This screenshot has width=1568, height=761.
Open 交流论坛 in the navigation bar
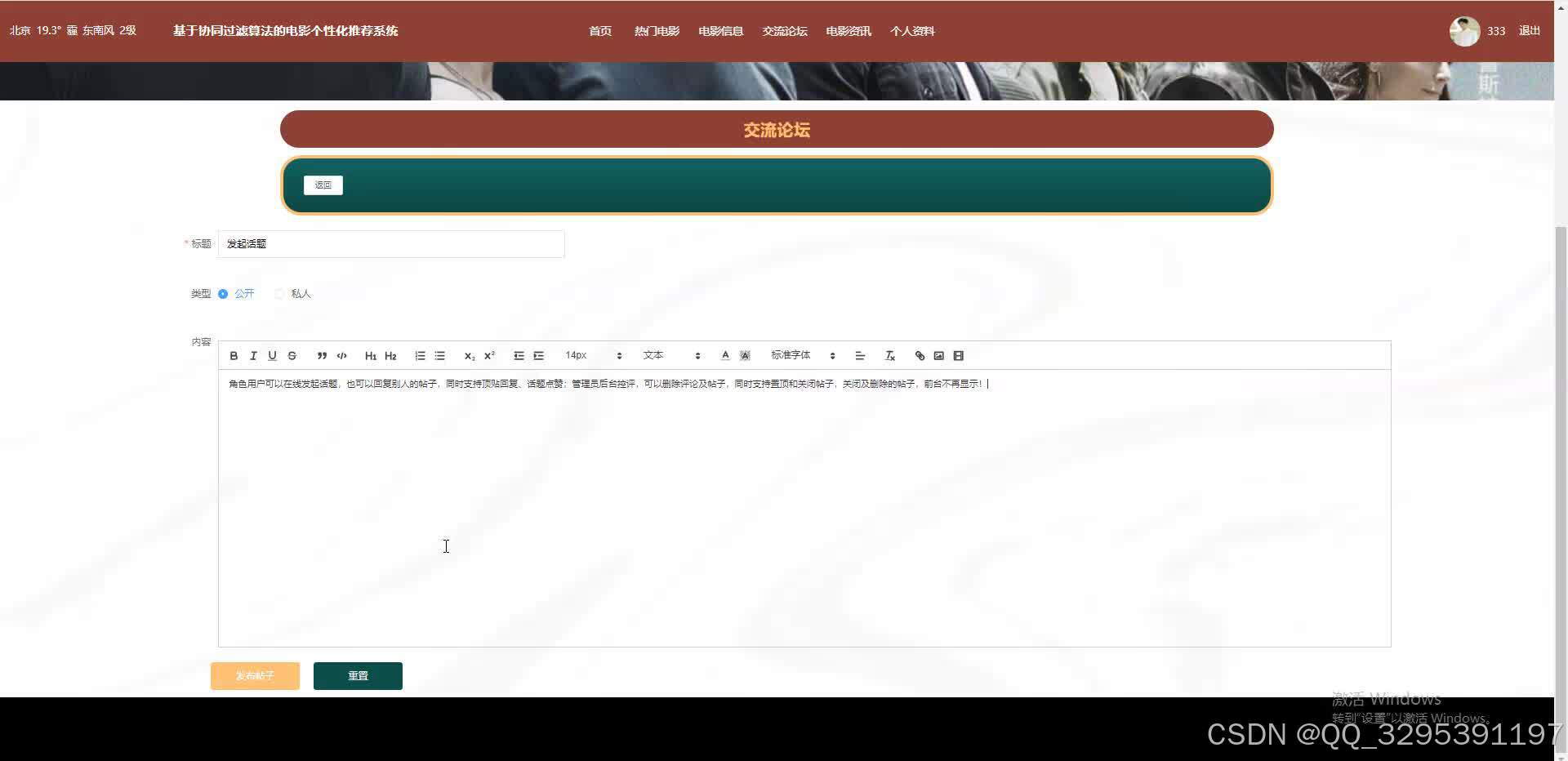pyautogui.click(x=785, y=31)
